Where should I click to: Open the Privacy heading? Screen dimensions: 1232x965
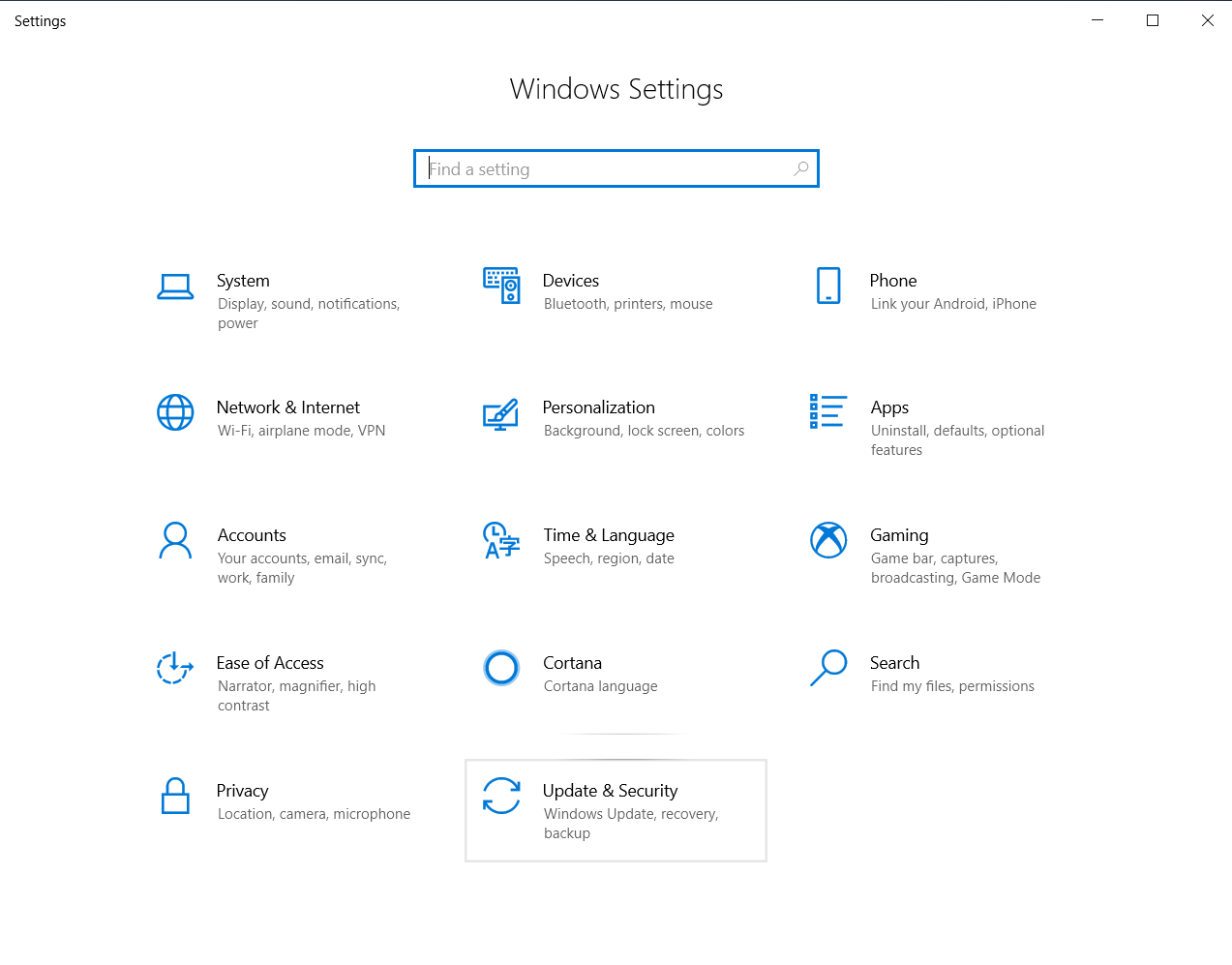(242, 791)
